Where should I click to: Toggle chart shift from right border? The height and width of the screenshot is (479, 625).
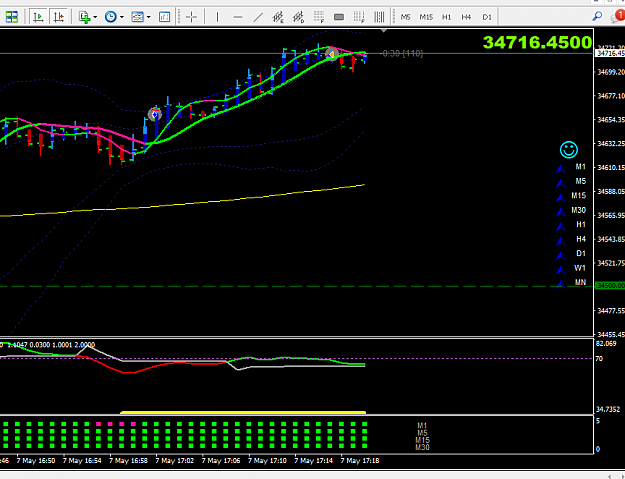point(58,17)
